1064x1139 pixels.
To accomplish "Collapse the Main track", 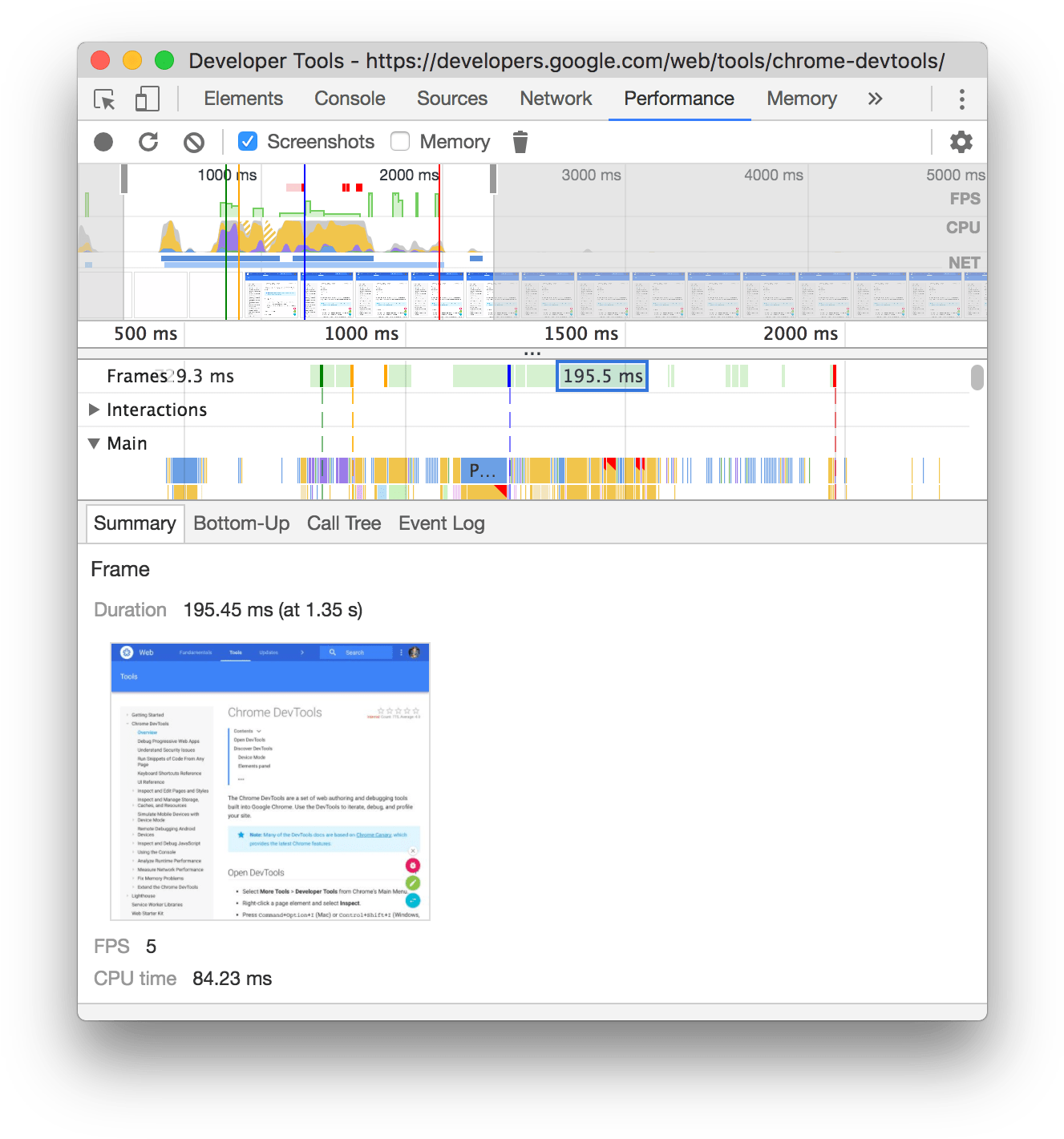I will [93, 443].
